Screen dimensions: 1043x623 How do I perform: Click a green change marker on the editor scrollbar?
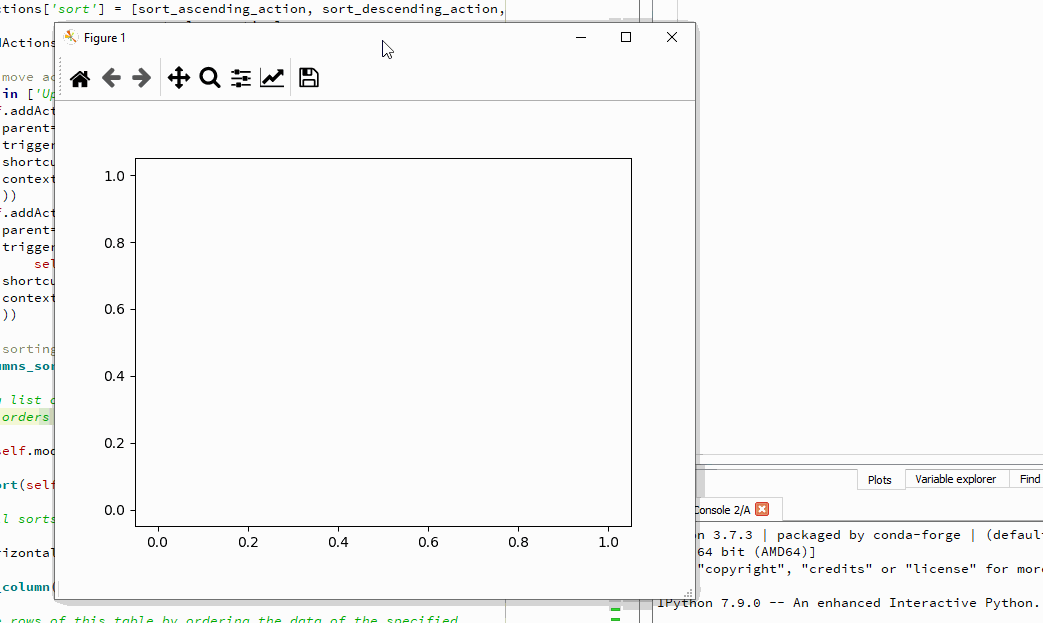[617, 611]
